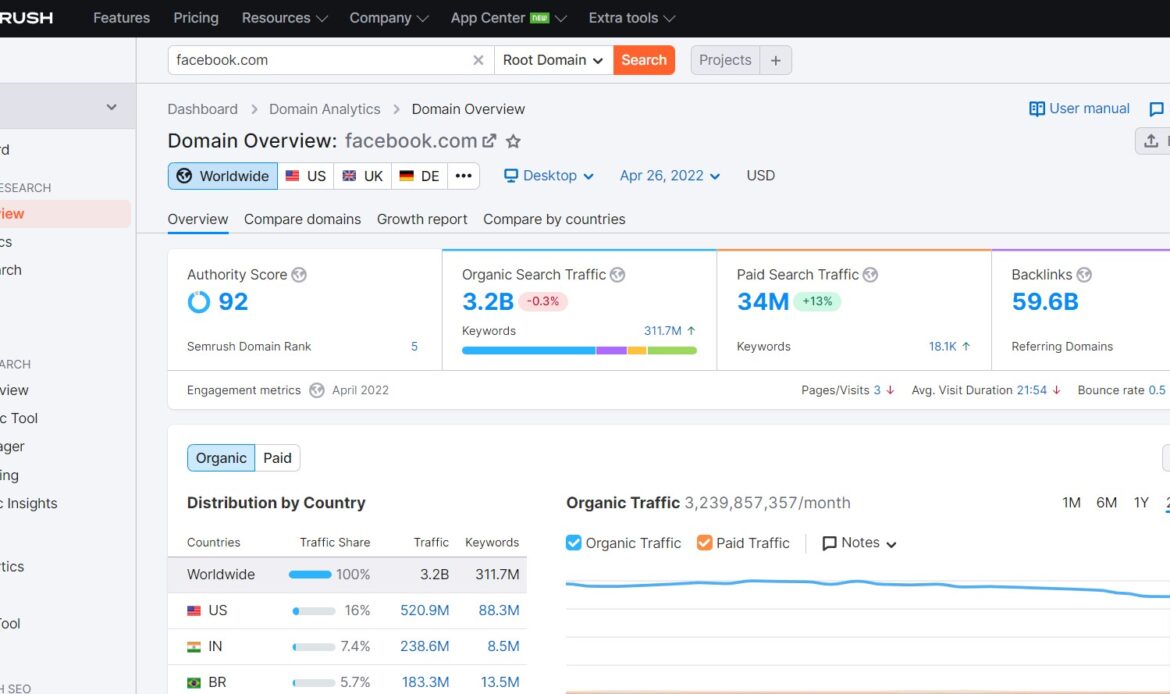Click the Projects button
Screen dimensions: 1170x694
[x=725, y=60]
